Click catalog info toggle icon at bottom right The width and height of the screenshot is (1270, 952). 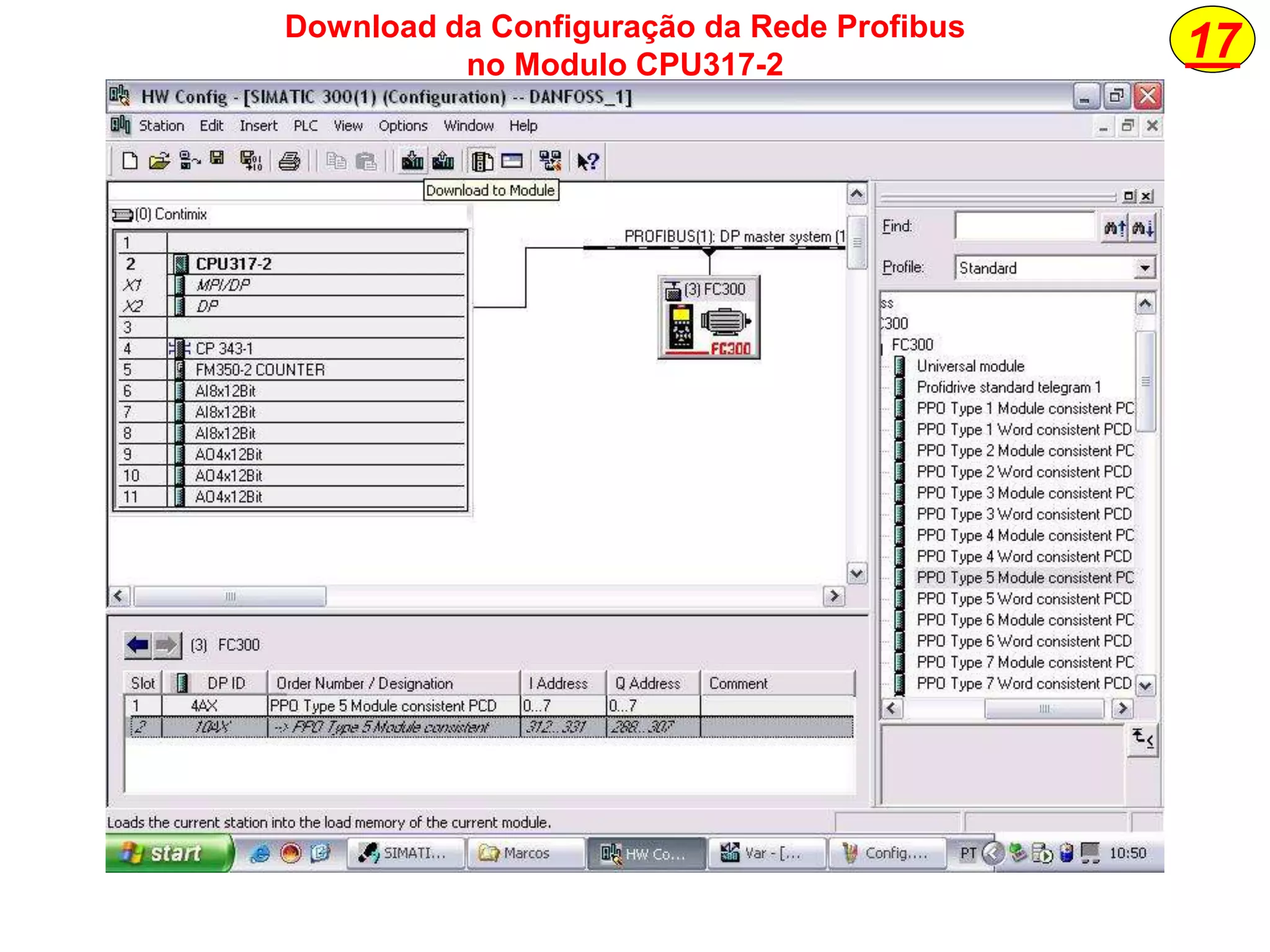point(1142,739)
